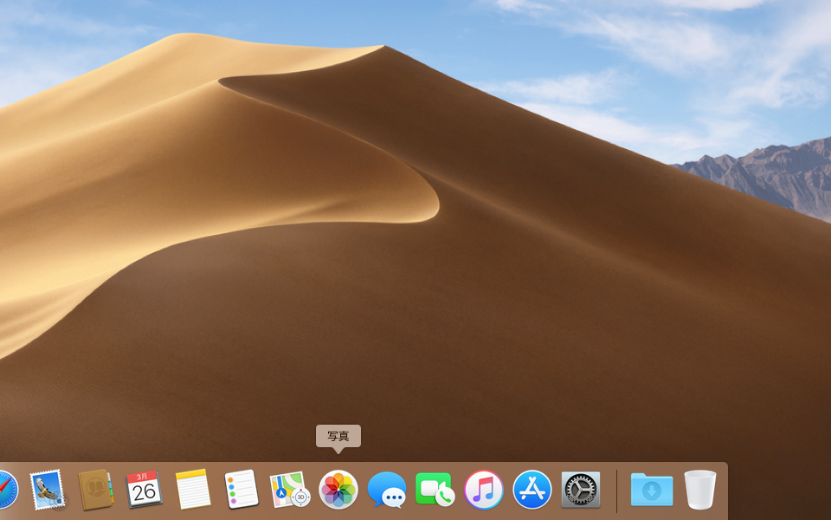Open the App Store icon
The width and height of the screenshot is (831, 520).
[x=532, y=490]
